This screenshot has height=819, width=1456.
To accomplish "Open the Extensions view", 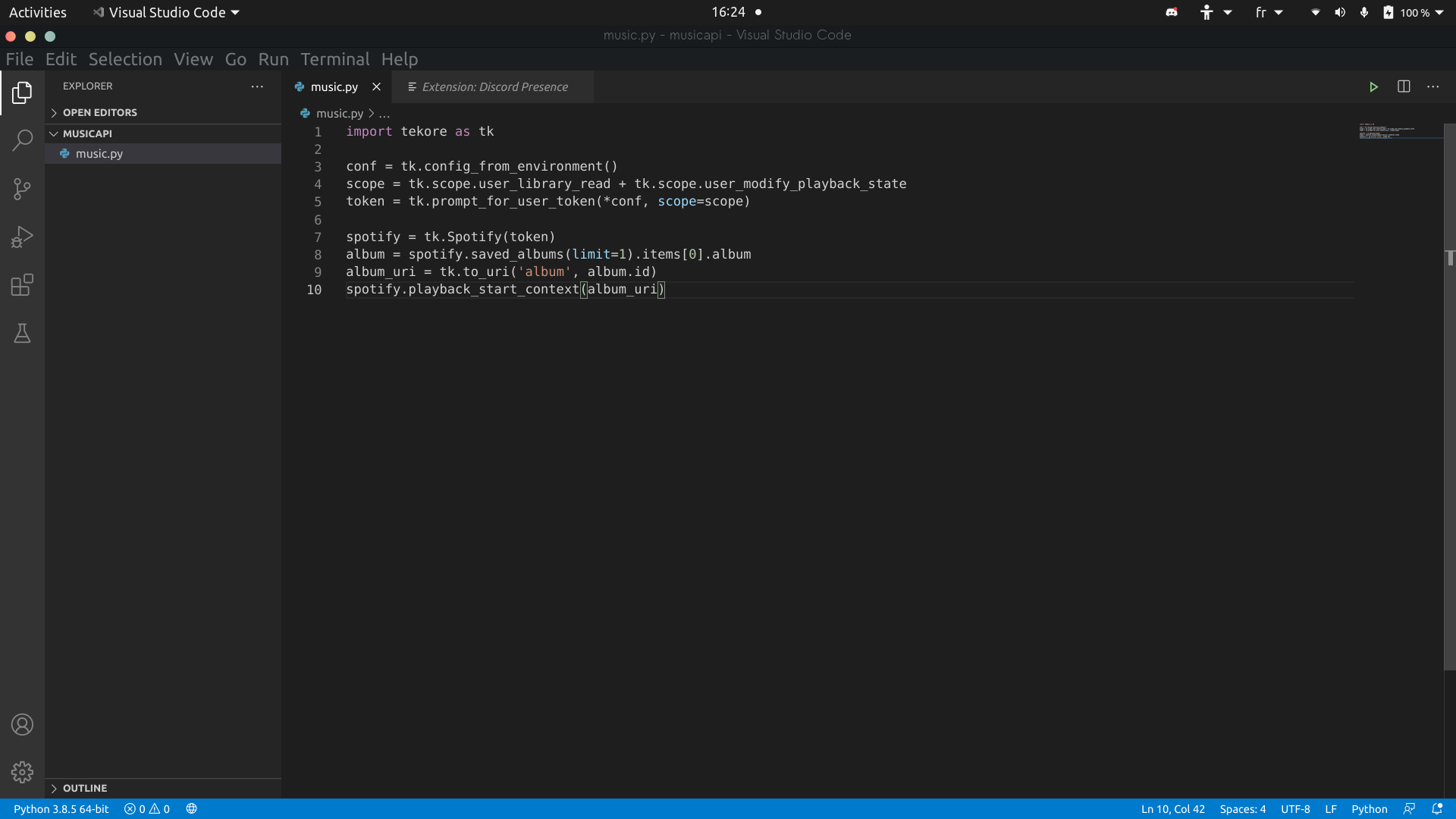I will point(22,285).
